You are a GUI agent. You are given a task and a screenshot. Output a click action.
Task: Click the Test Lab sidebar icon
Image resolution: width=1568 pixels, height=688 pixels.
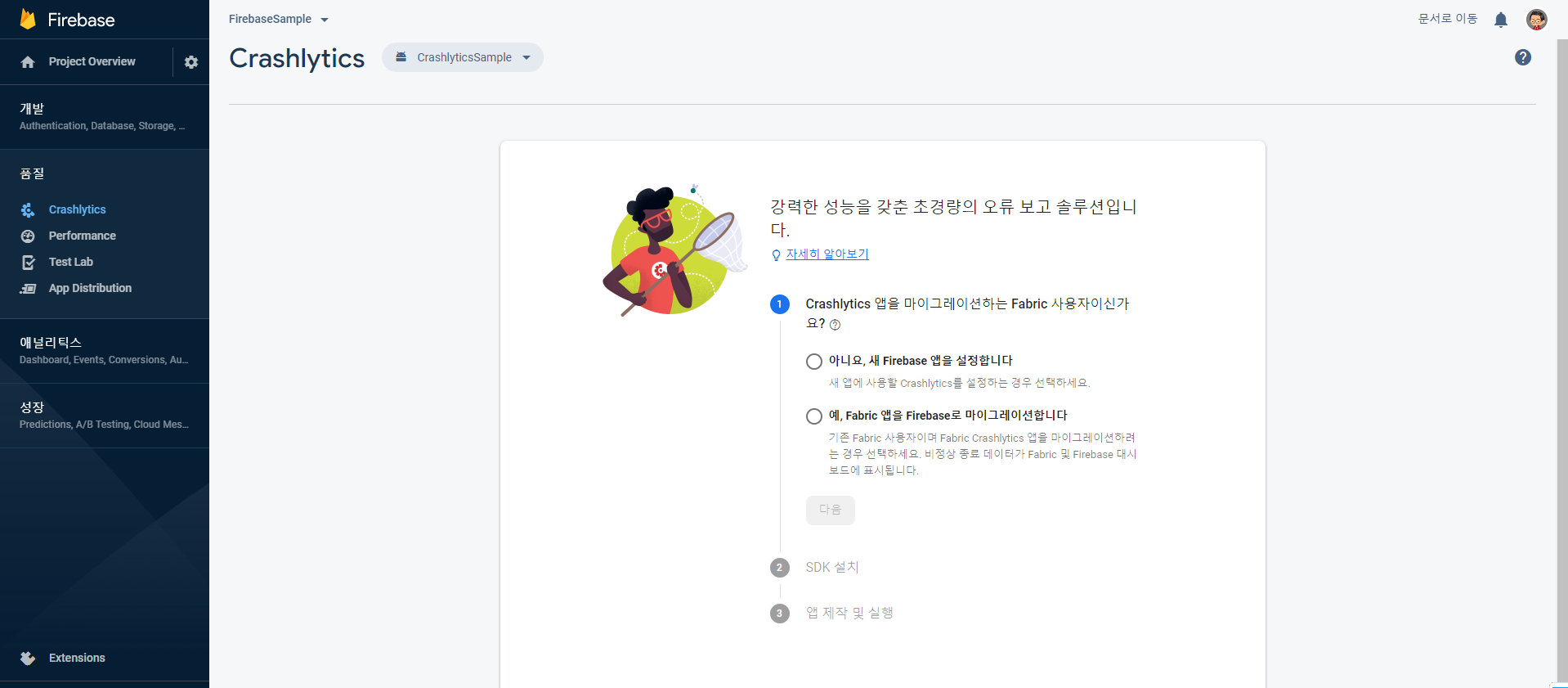coord(28,263)
